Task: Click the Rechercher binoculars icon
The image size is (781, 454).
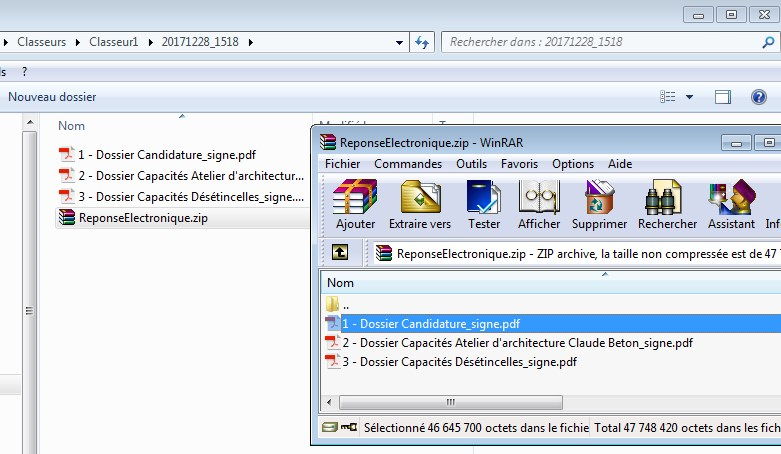Action: (x=663, y=196)
